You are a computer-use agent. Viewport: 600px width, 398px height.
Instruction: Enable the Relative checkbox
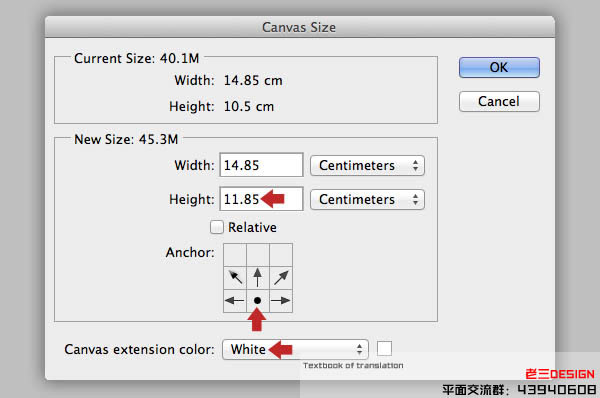coord(217,227)
